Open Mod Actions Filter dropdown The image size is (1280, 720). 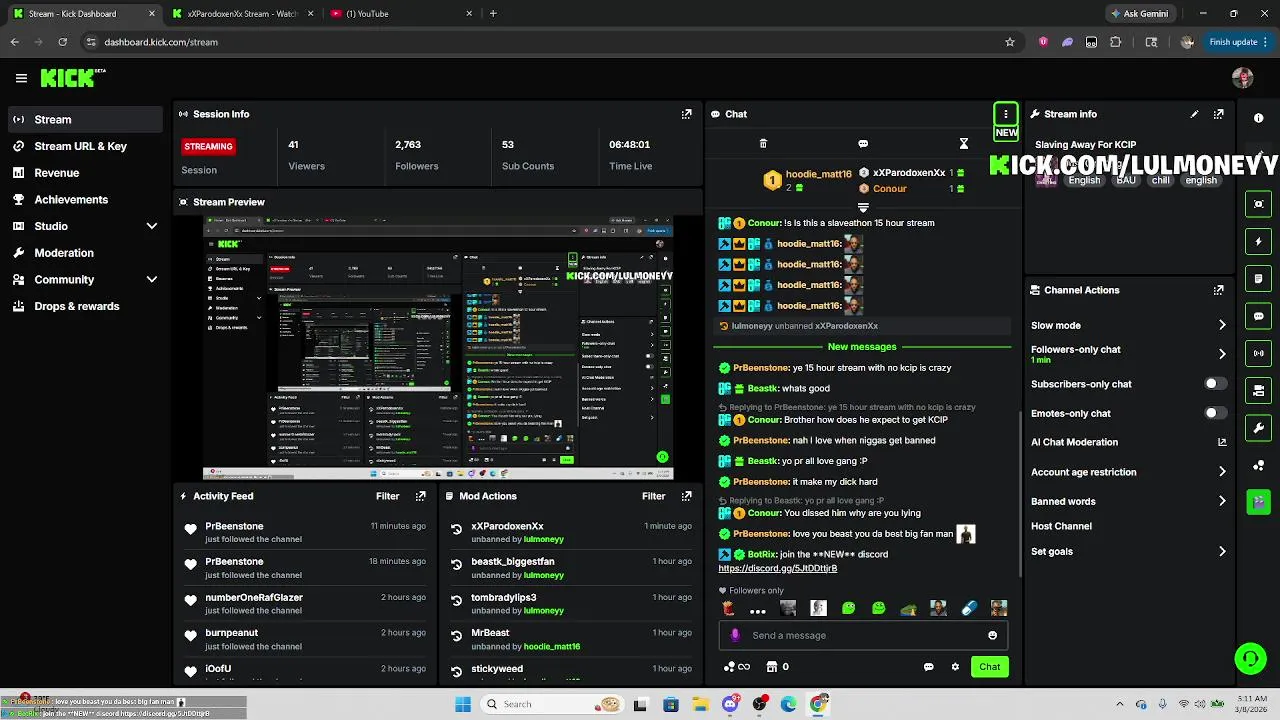[x=654, y=496]
